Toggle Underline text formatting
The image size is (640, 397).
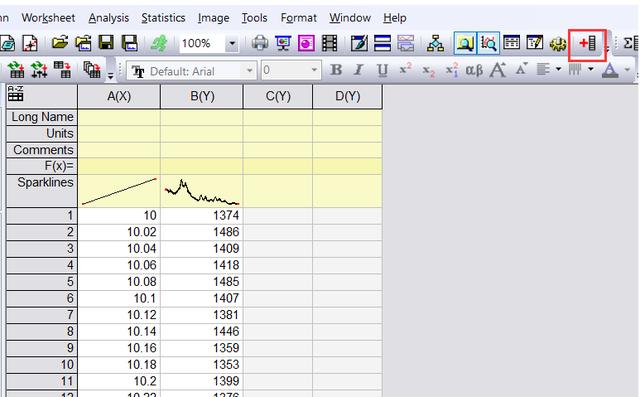click(x=382, y=70)
